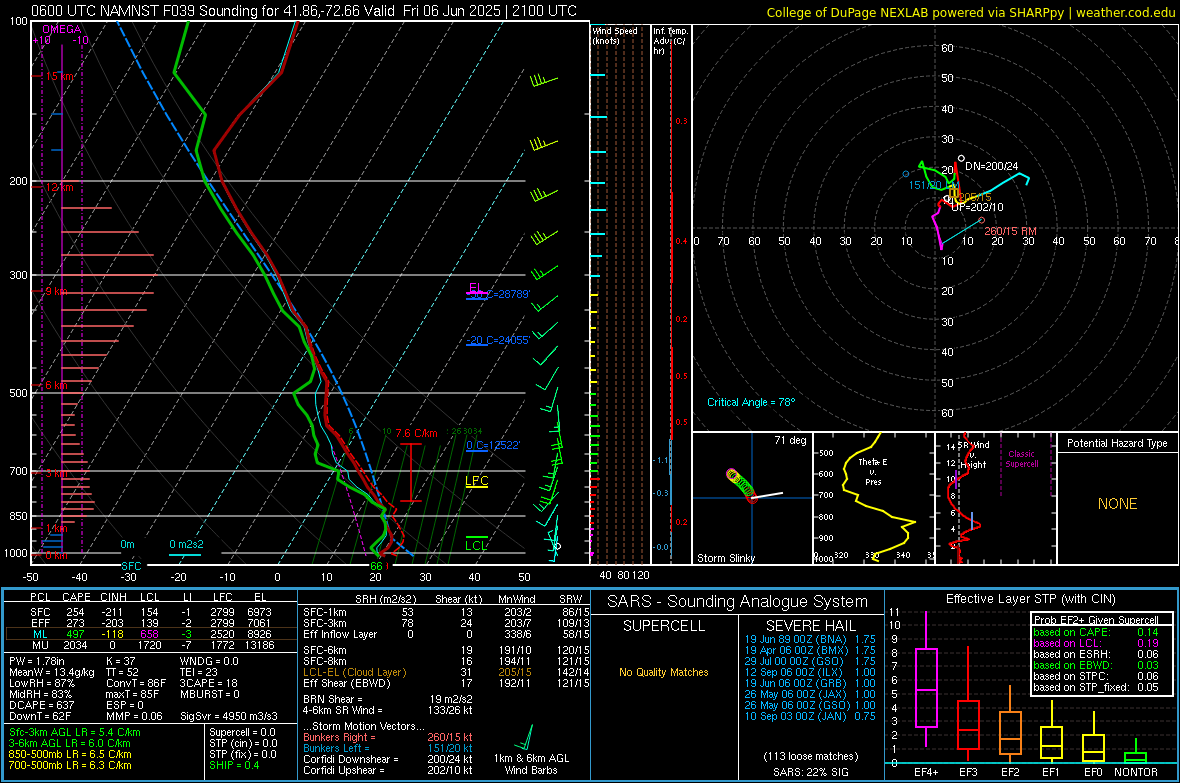Select the LCL-EL (Cloud Layer) row
Image resolution: width=1180 pixels, height=783 pixels.
(x=446, y=672)
